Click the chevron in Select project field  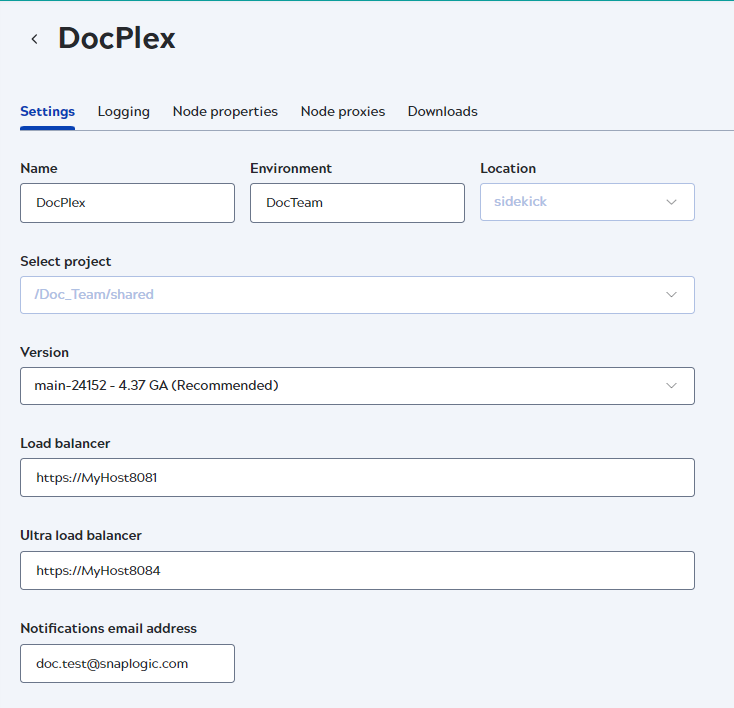pos(671,295)
